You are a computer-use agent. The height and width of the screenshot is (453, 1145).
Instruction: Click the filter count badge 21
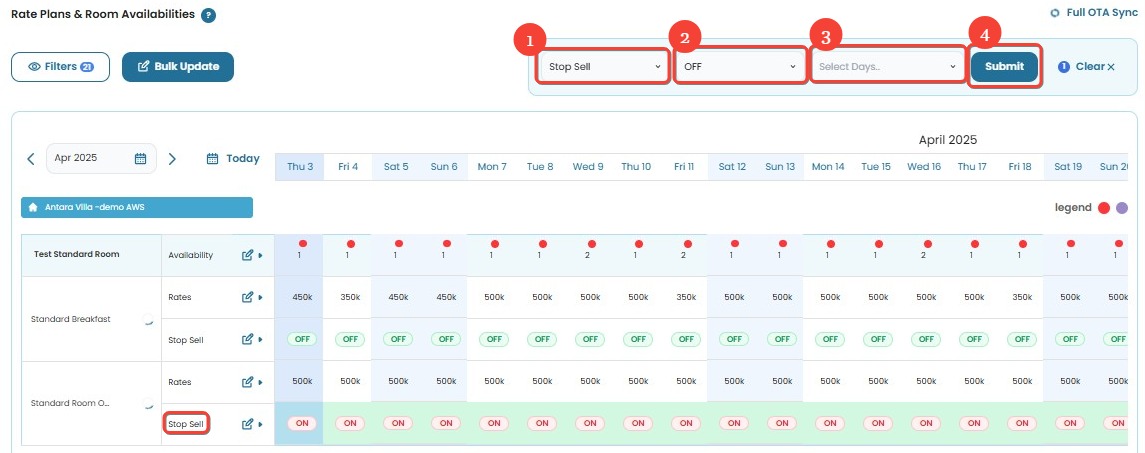point(87,66)
